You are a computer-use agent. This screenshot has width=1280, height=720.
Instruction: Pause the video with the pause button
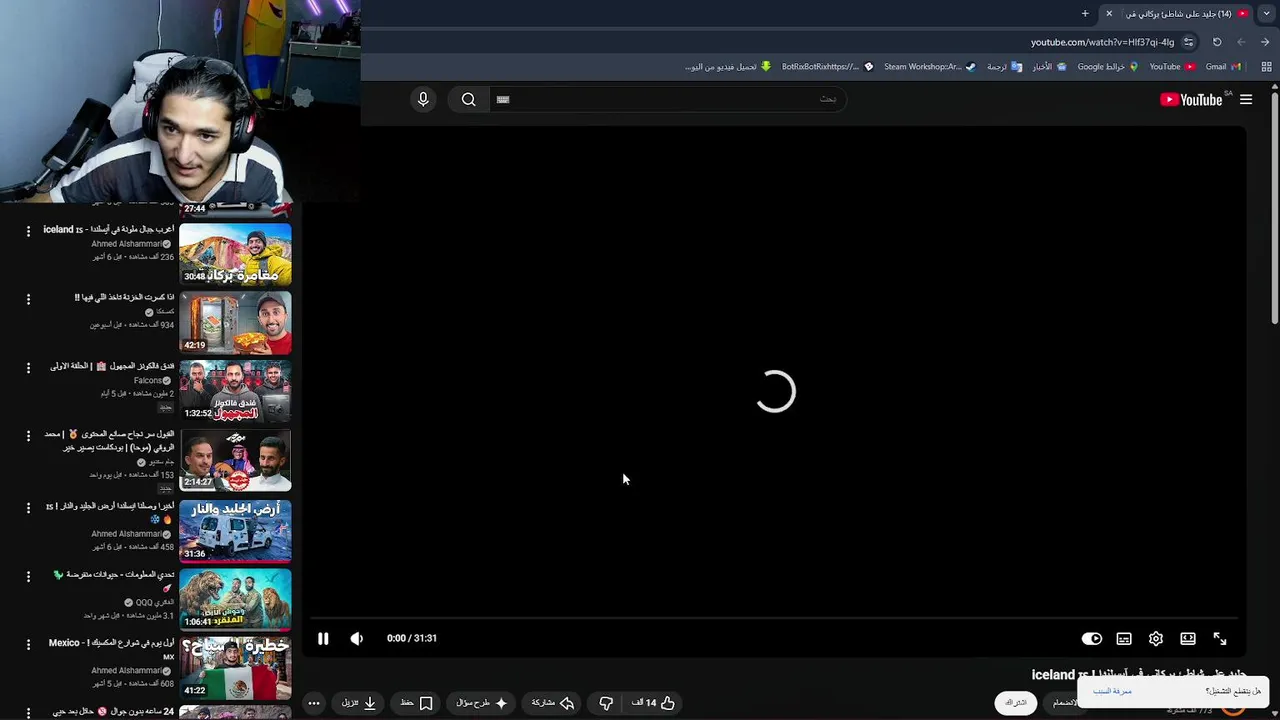pyautogui.click(x=323, y=638)
